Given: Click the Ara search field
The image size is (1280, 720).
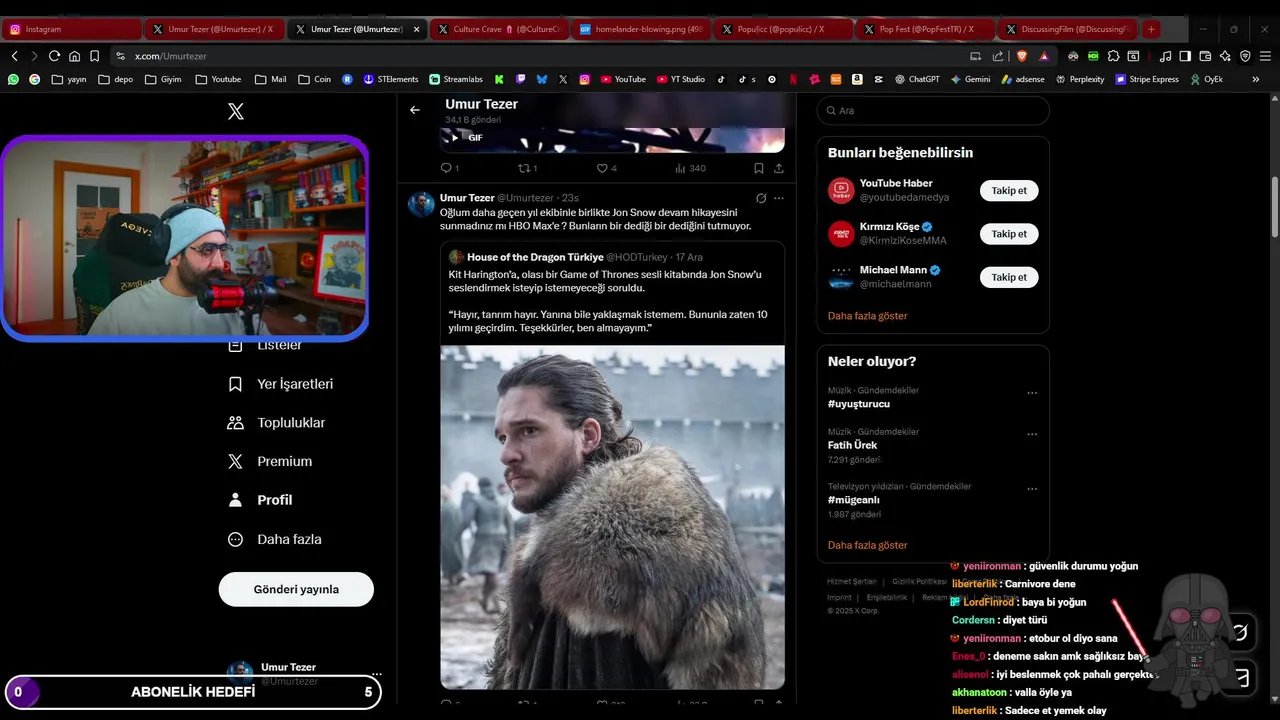Looking at the screenshot, I should coord(933,111).
